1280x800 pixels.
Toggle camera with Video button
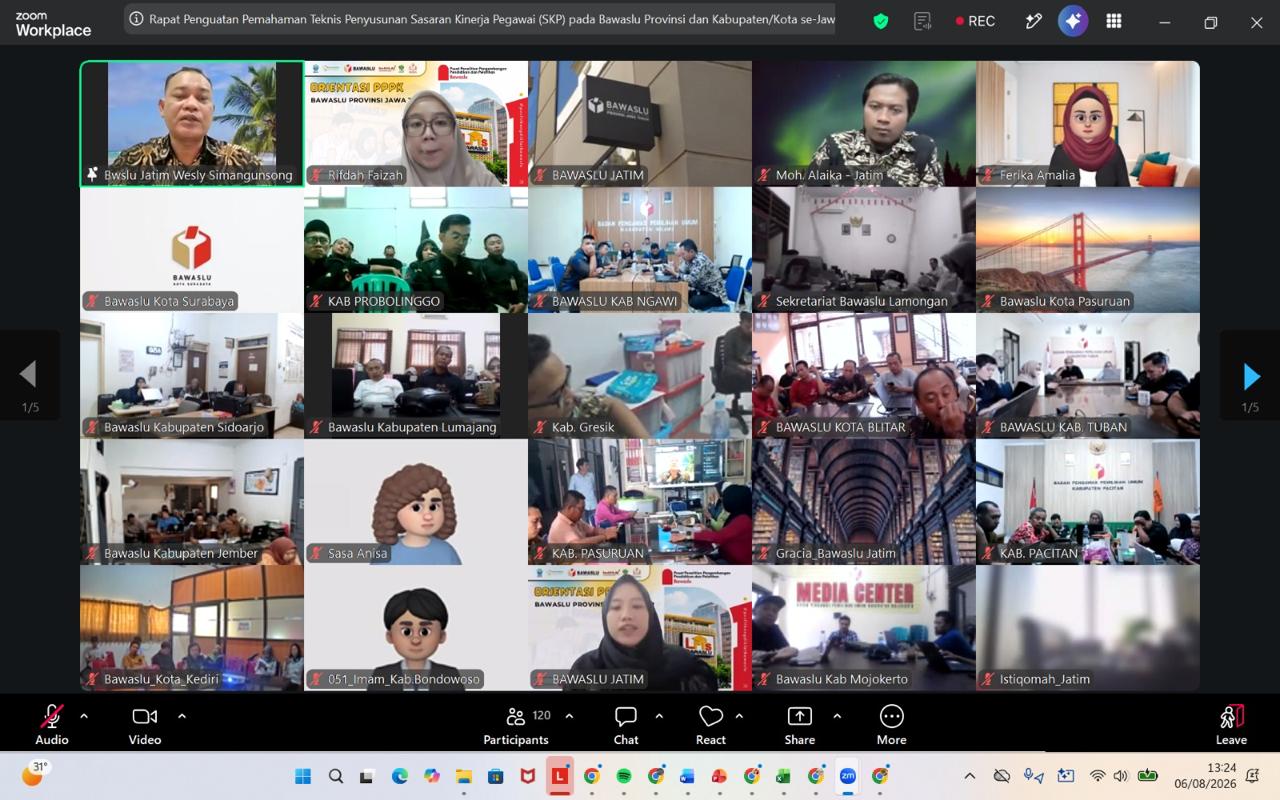pyautogui.click(x=145, y=726)
